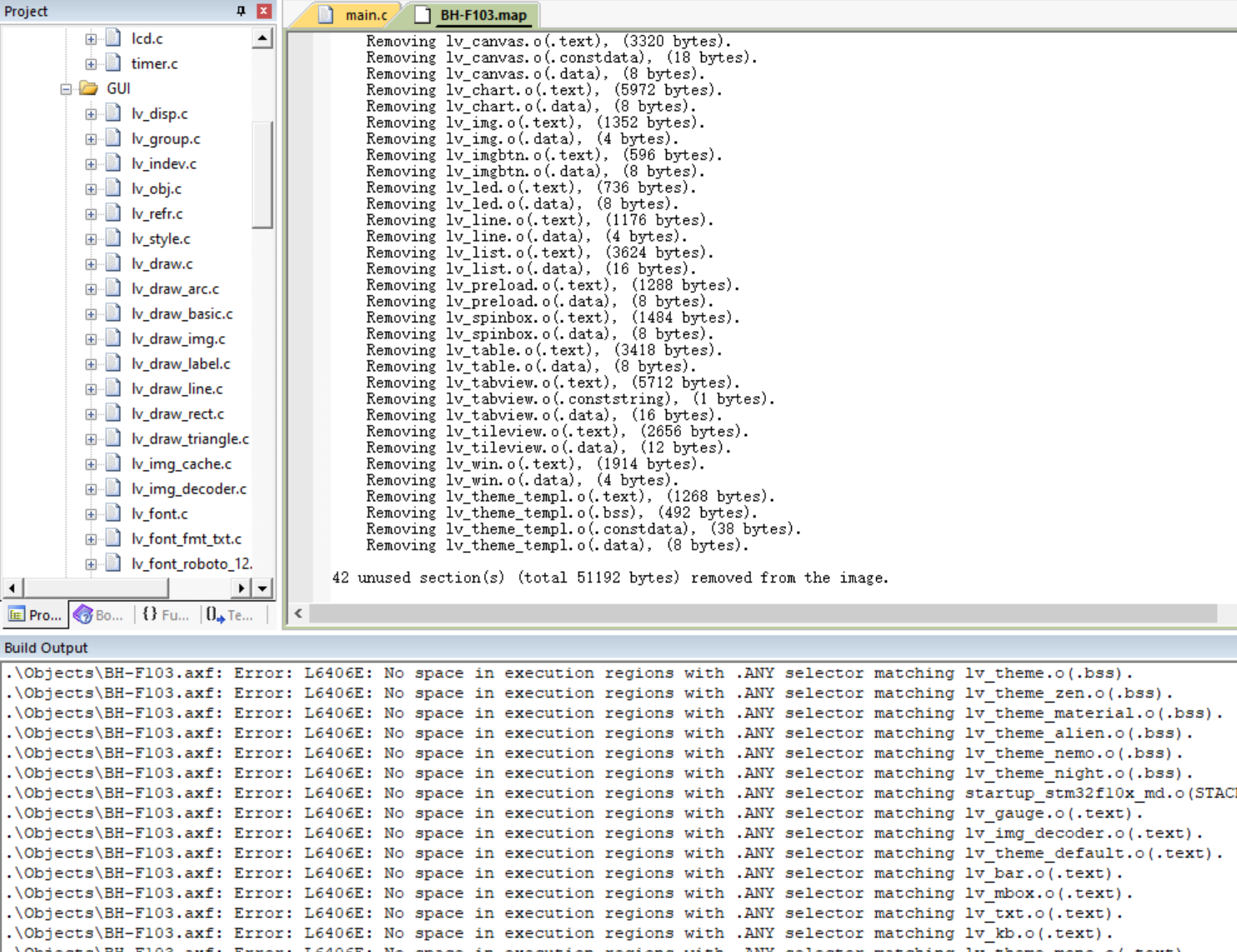Viewport: 1237px width, 952px height.
Task: Click the 'Removing lv_theme_templ.o(.bss)' line
Action: click(x=562, y=513)
